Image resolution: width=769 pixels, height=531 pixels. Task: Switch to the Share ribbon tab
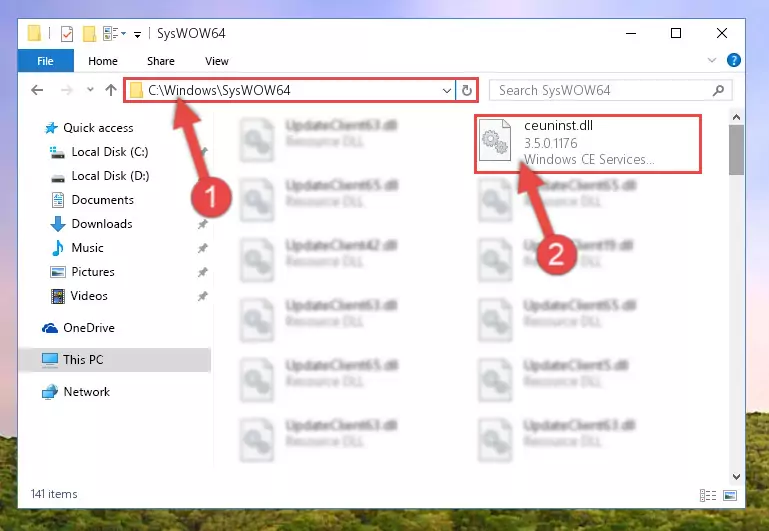point(160,61)
